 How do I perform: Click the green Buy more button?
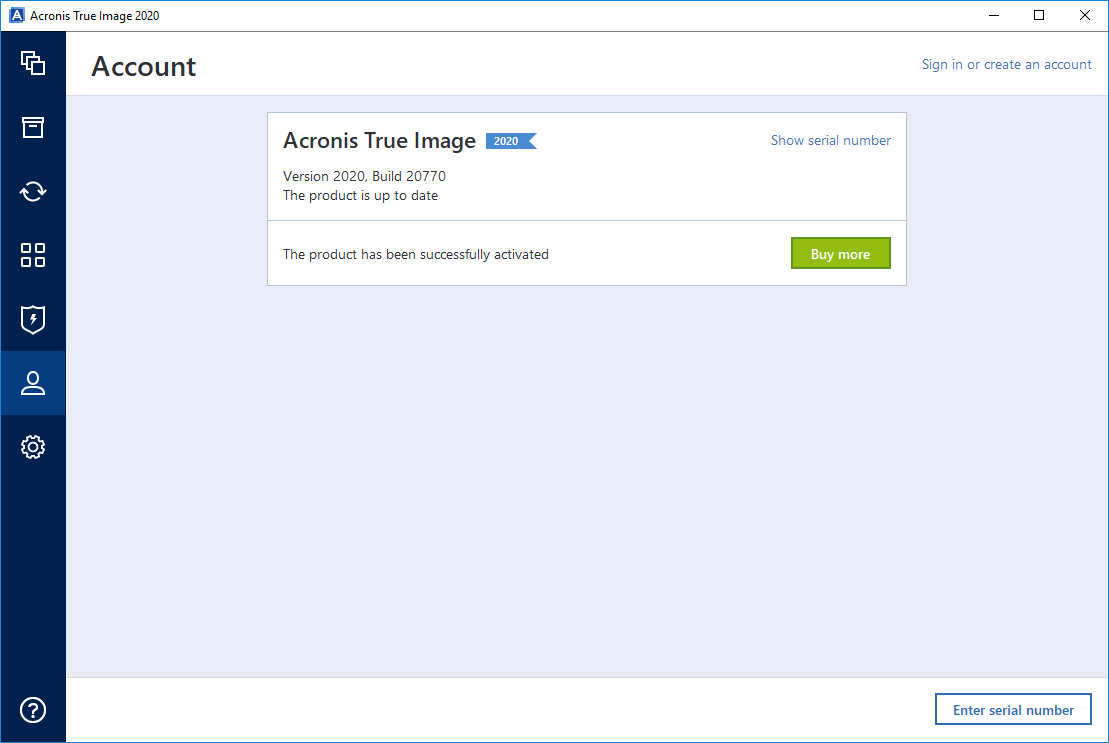(x=840, y=253)
